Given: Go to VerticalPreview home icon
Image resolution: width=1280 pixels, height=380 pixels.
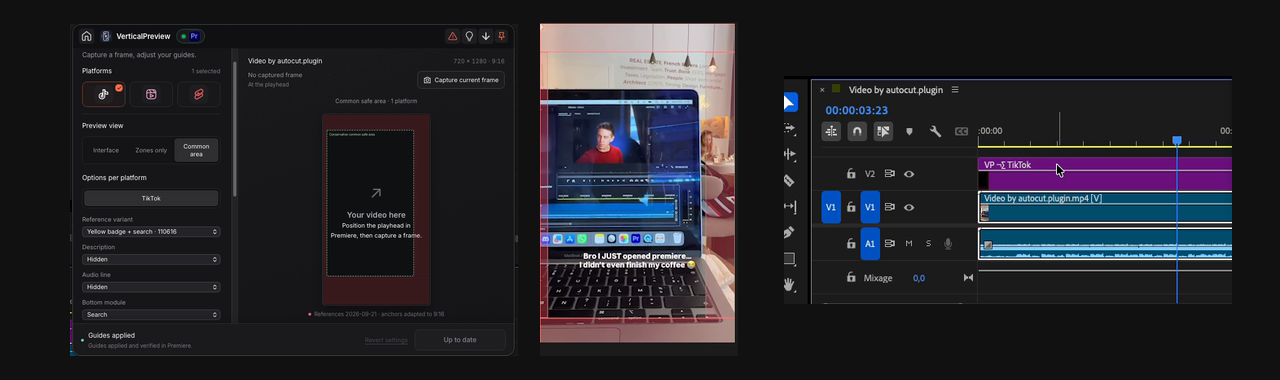Looking at the screenshot, I should point(87,36).
